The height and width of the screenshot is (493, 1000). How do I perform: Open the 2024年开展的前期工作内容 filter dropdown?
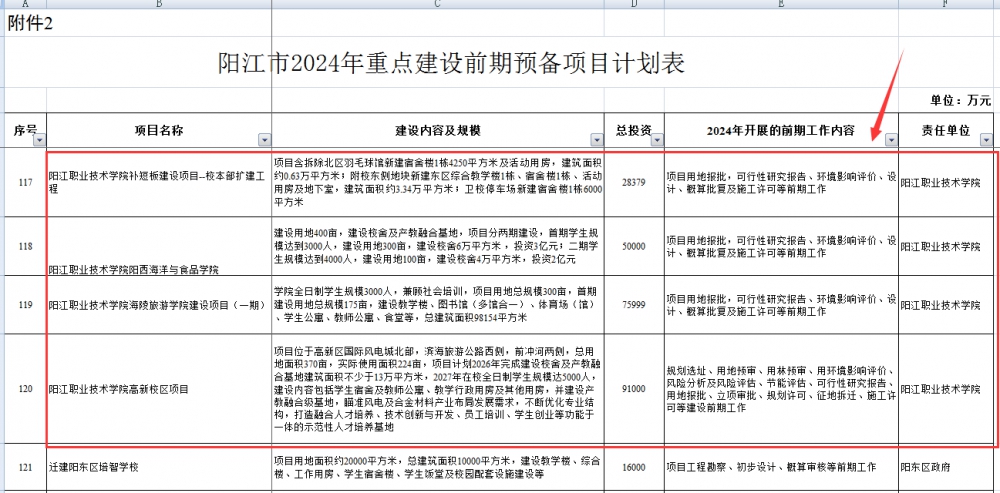click(891, 140)
